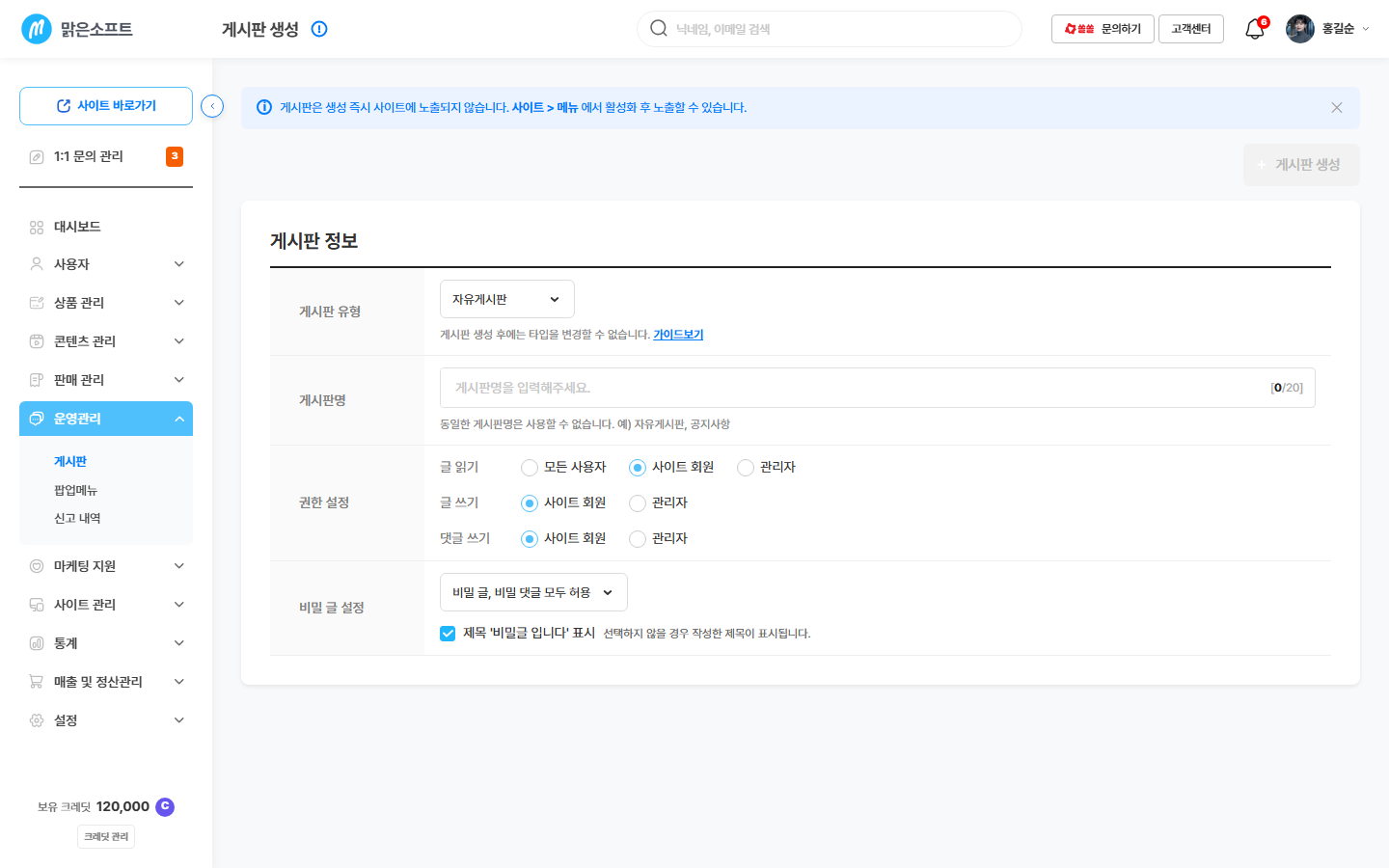Focus the 게시판명 input field
The image size is (1389, 868).
pos(878,388)
